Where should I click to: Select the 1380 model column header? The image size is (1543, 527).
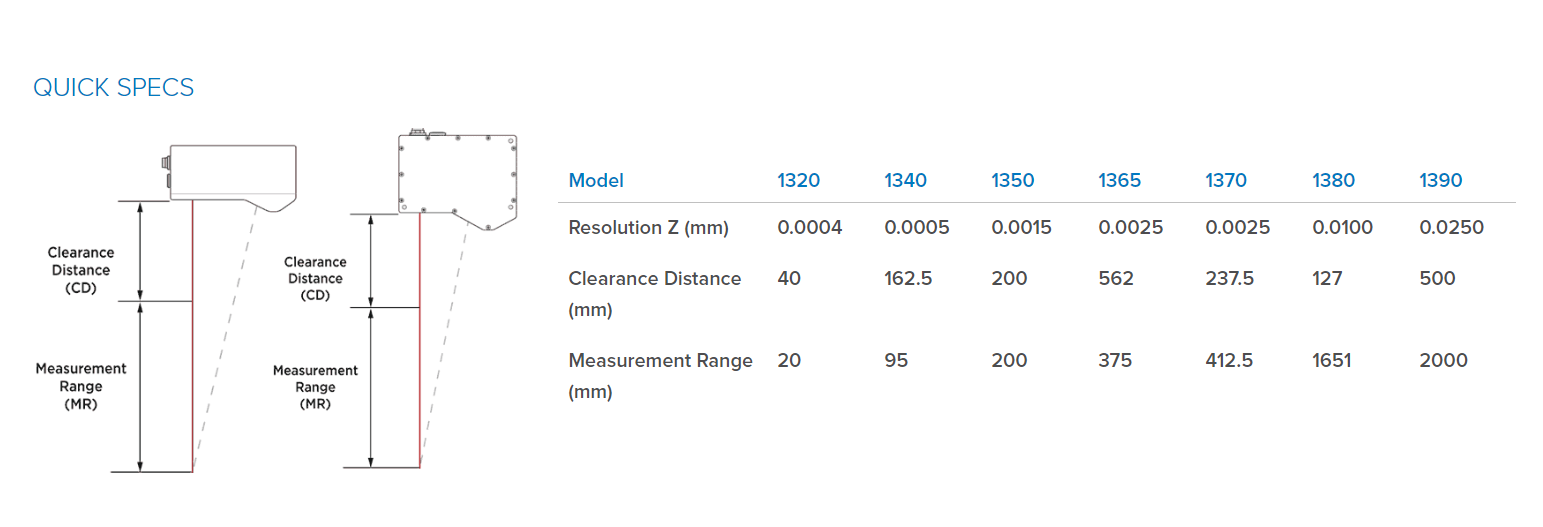(1334, 181)
